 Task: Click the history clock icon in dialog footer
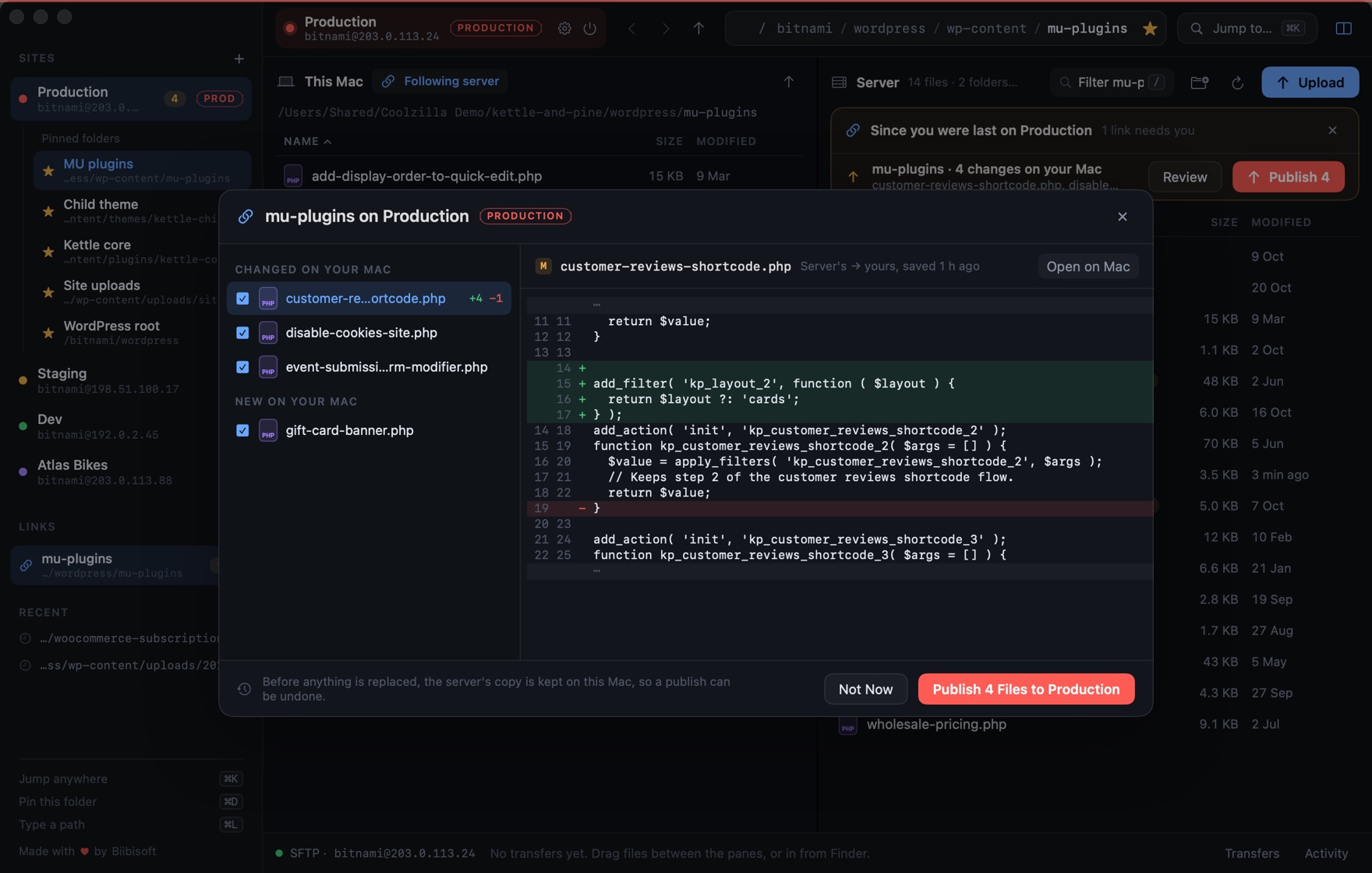(244, 689)
